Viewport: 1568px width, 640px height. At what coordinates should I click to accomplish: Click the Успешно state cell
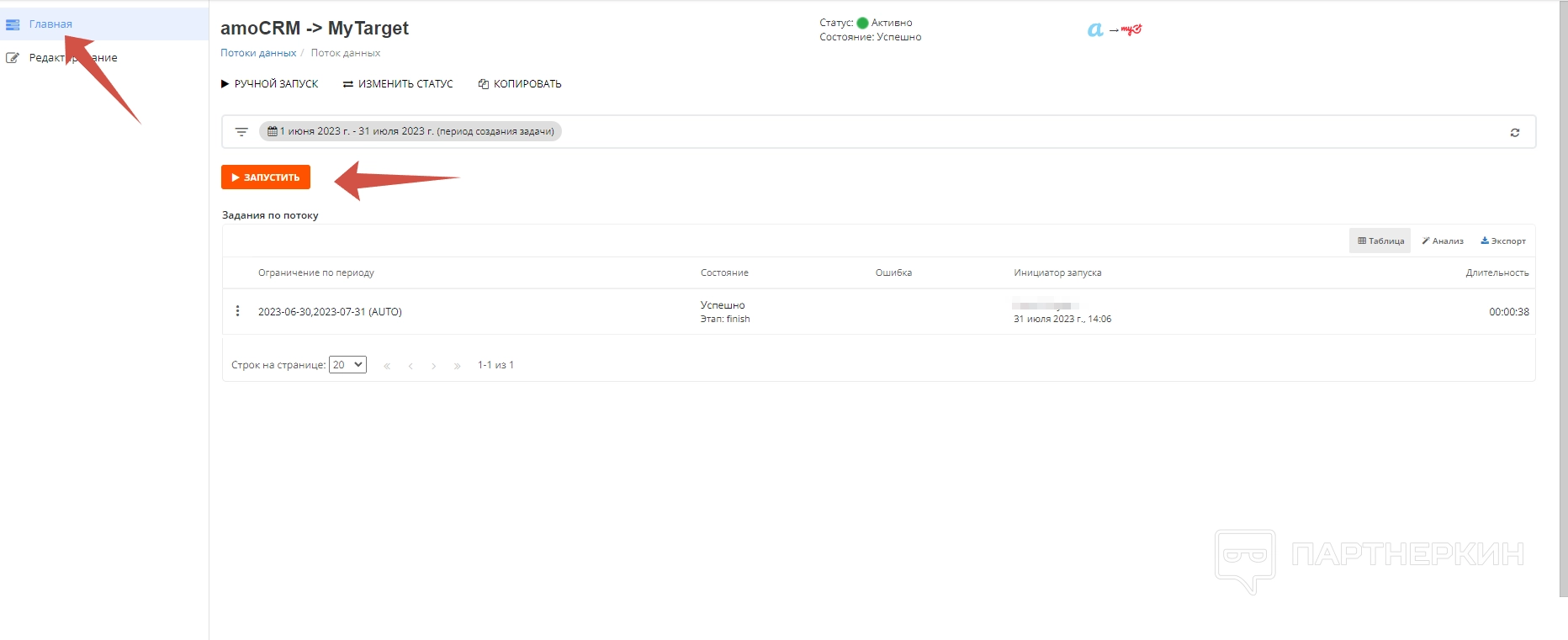coord(723,305)
